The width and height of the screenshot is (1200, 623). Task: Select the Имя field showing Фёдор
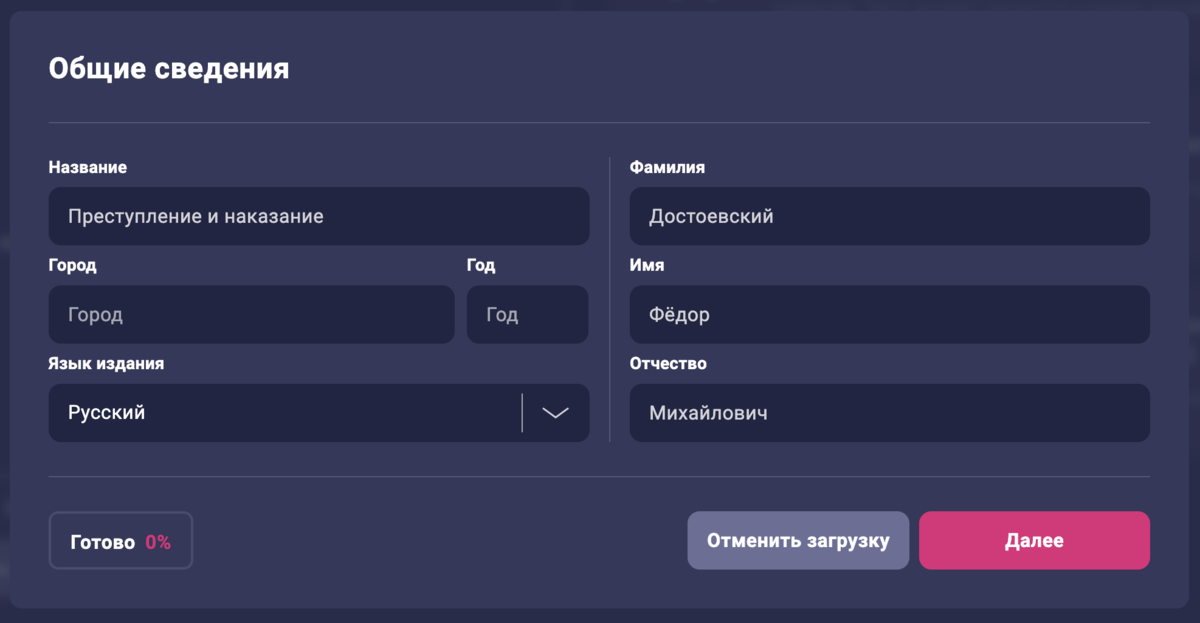[889, 314]
